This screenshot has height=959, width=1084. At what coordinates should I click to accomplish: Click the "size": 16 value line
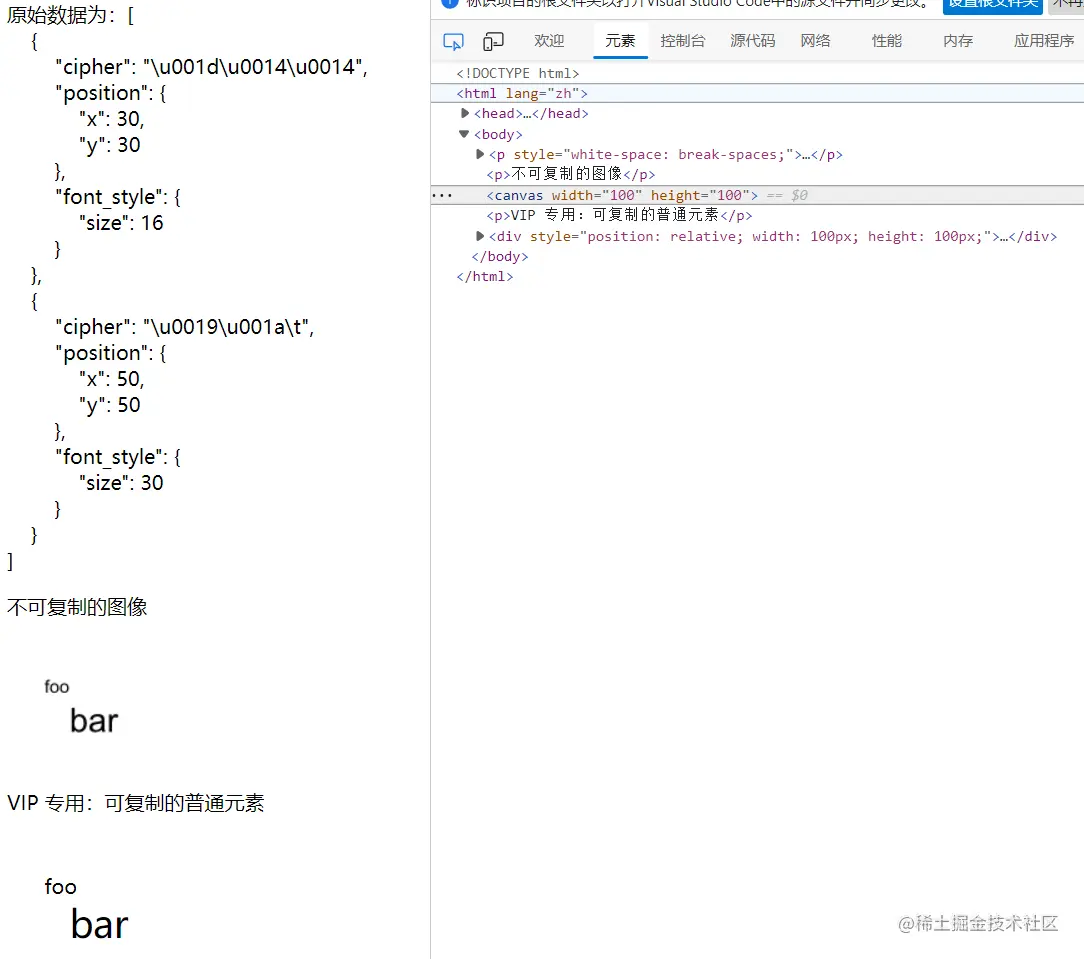tap(121, 223)
